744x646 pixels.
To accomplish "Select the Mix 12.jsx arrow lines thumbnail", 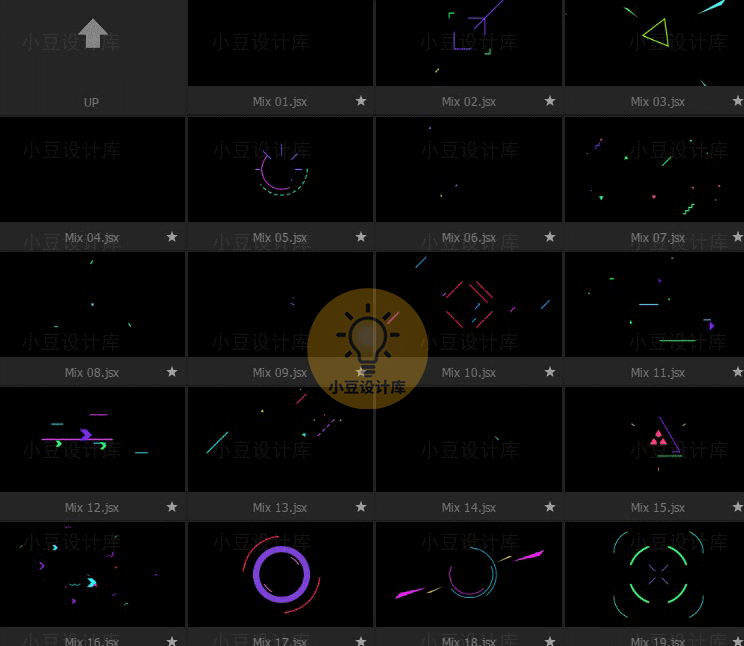I will pyautogui.click(x=93, y=440).
